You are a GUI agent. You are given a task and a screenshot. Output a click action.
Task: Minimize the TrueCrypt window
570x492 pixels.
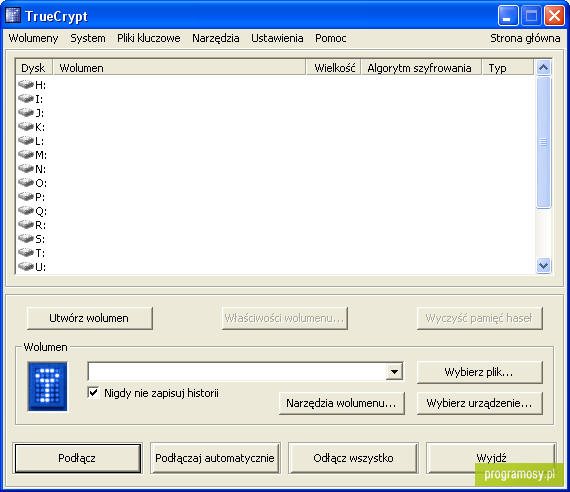click(508, 16)
